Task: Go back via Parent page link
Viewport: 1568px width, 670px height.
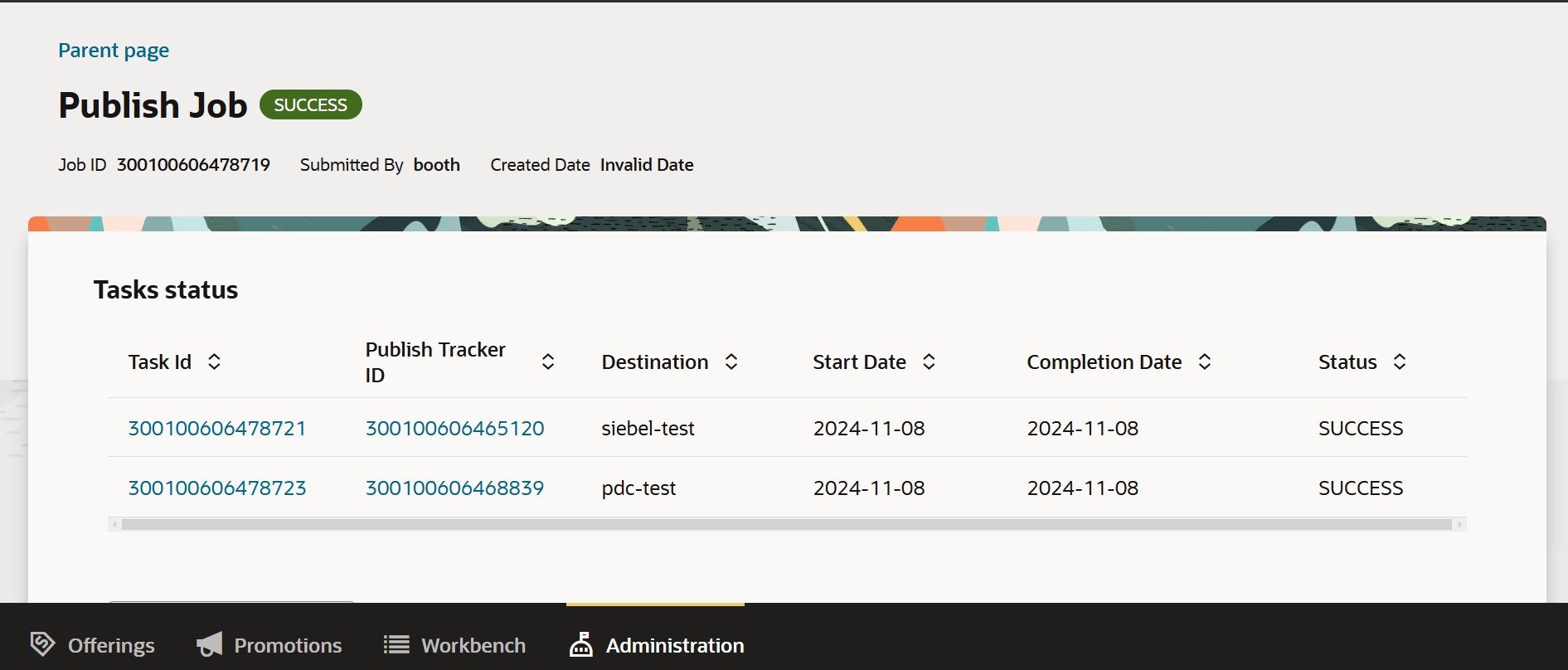Action: click(x=114, y=51)
